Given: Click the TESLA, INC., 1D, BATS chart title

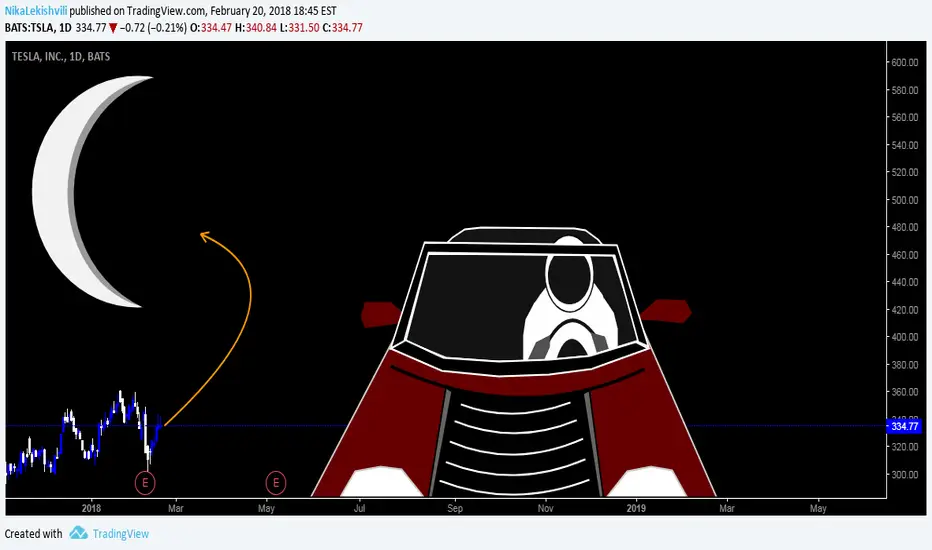Looking at the screenshot, I should 61,56.
